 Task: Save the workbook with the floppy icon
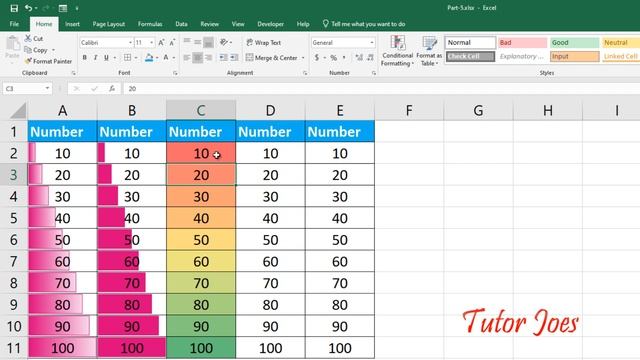(x=14, y=8)
